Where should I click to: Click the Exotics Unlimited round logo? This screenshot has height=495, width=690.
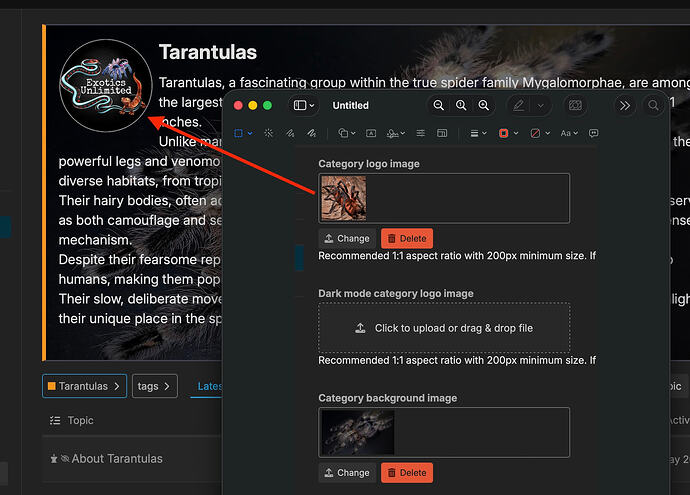[x=106, y=85]
